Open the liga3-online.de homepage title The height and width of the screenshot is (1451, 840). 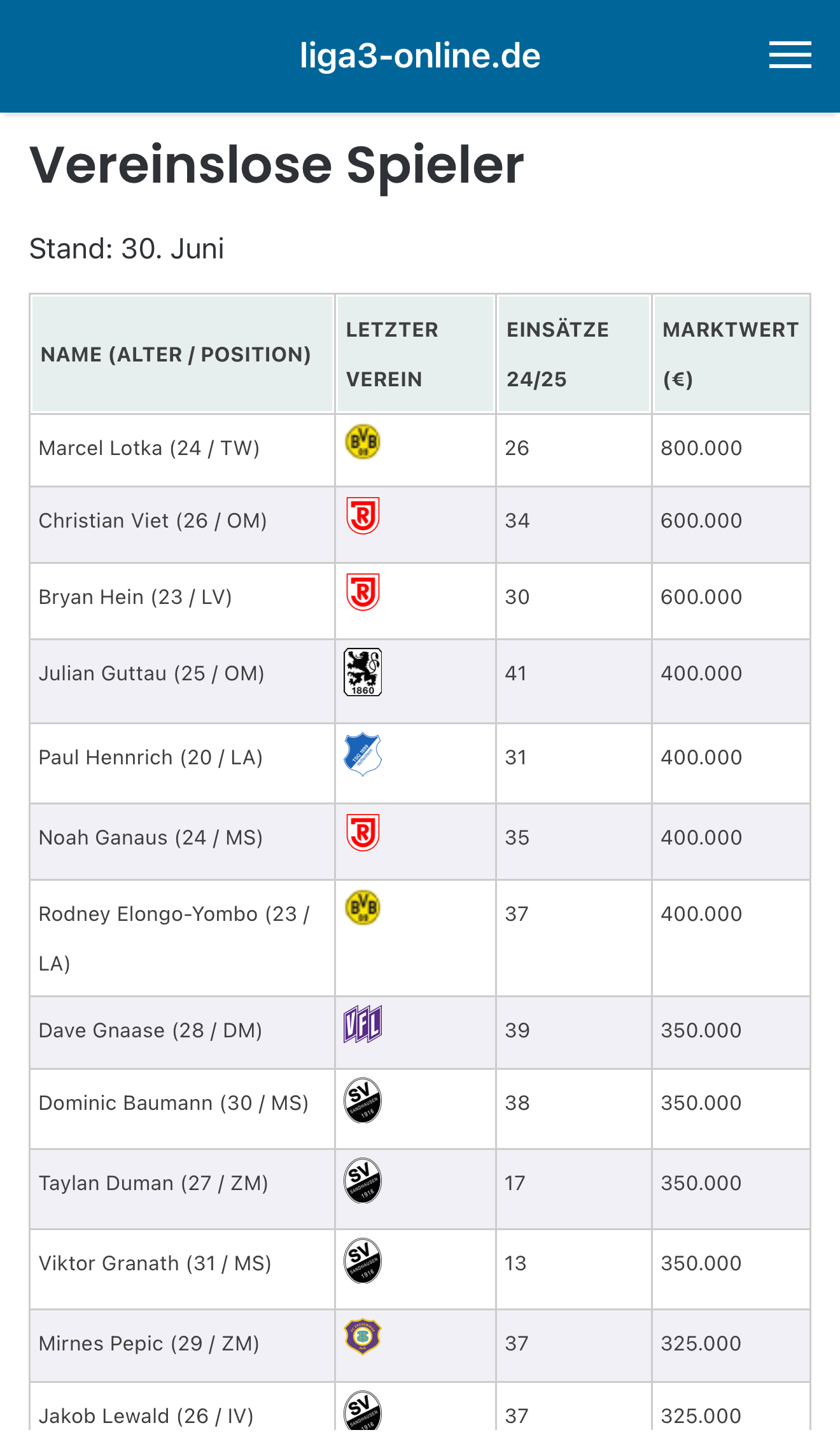pos(420,56)
